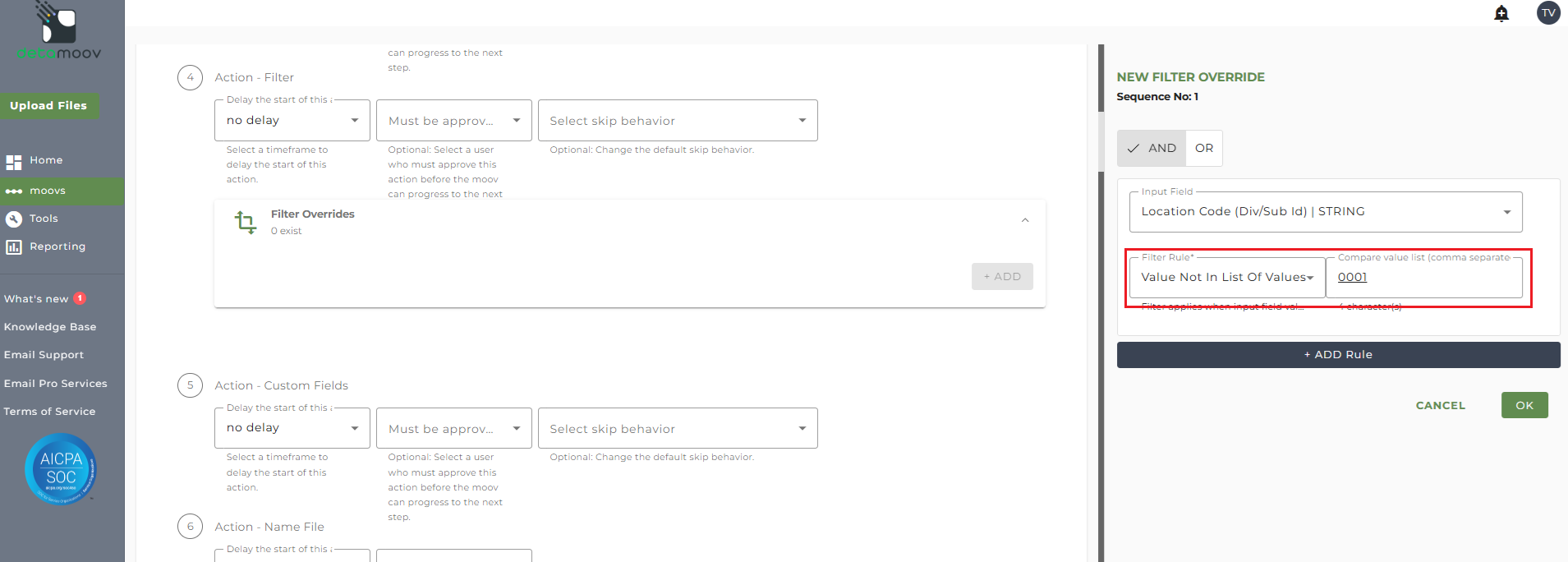Image resolution: width=1568 pixels, height=562 pixels.
Task: Switch rule logic to OR
Action: 1204,149
